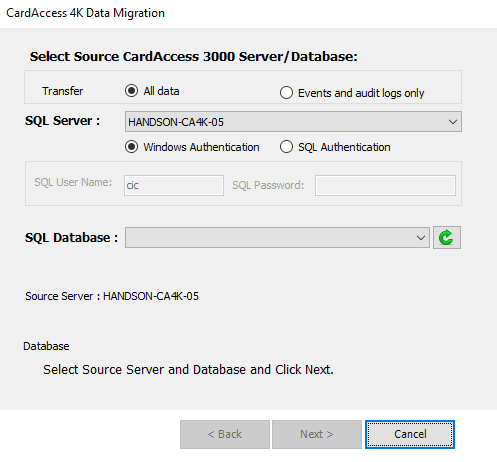
Task: Focus the SQL Password input field
Action: coord(385,185)
